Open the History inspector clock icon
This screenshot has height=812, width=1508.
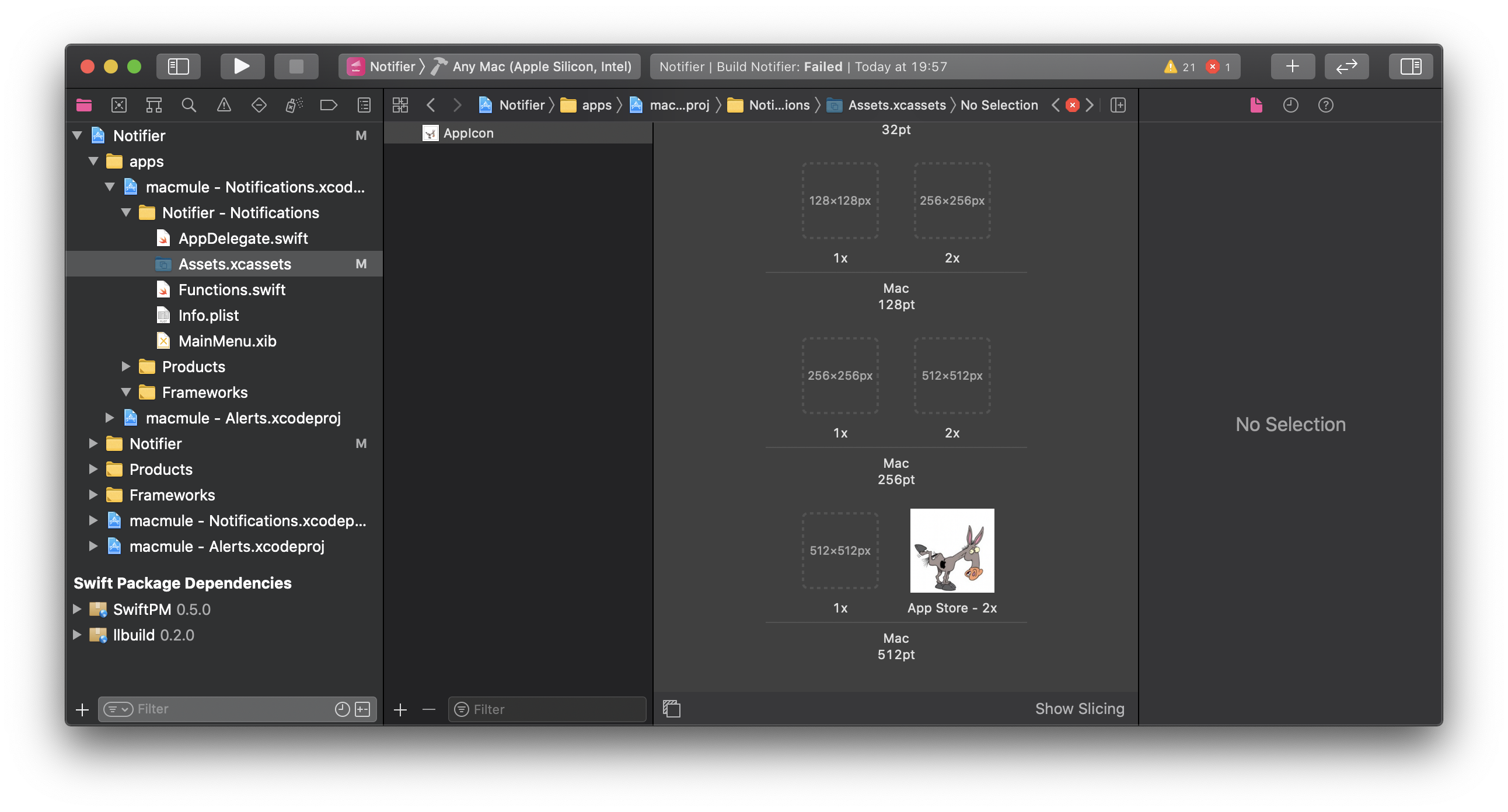pyautogui.click(x=1290, y=106)
